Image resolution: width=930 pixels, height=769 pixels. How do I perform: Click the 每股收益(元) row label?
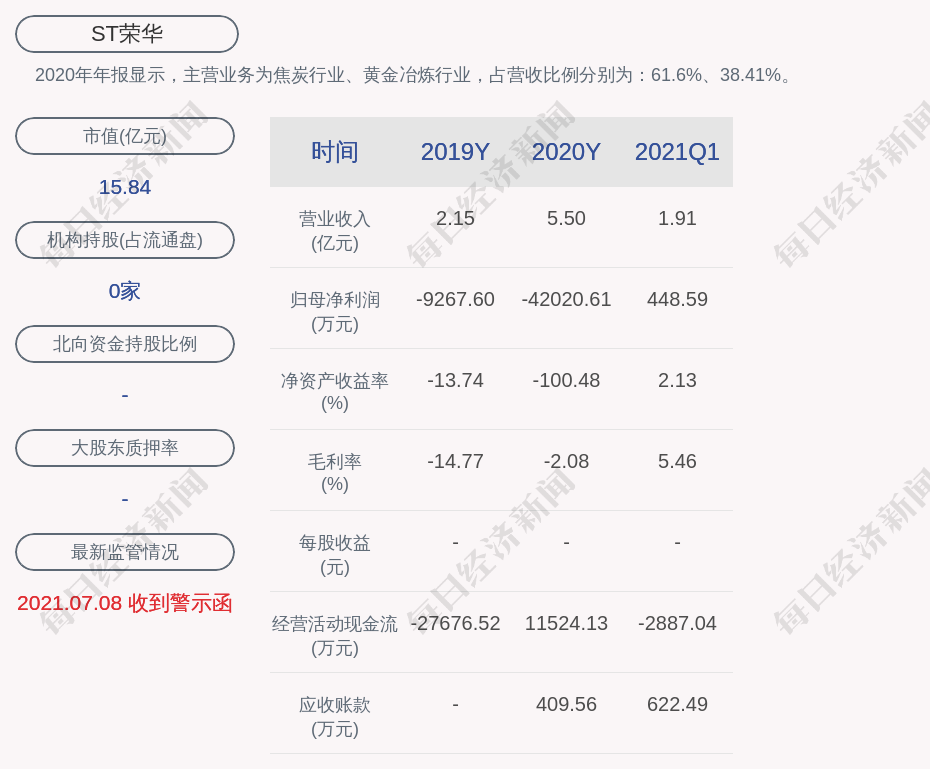point(335,554)
